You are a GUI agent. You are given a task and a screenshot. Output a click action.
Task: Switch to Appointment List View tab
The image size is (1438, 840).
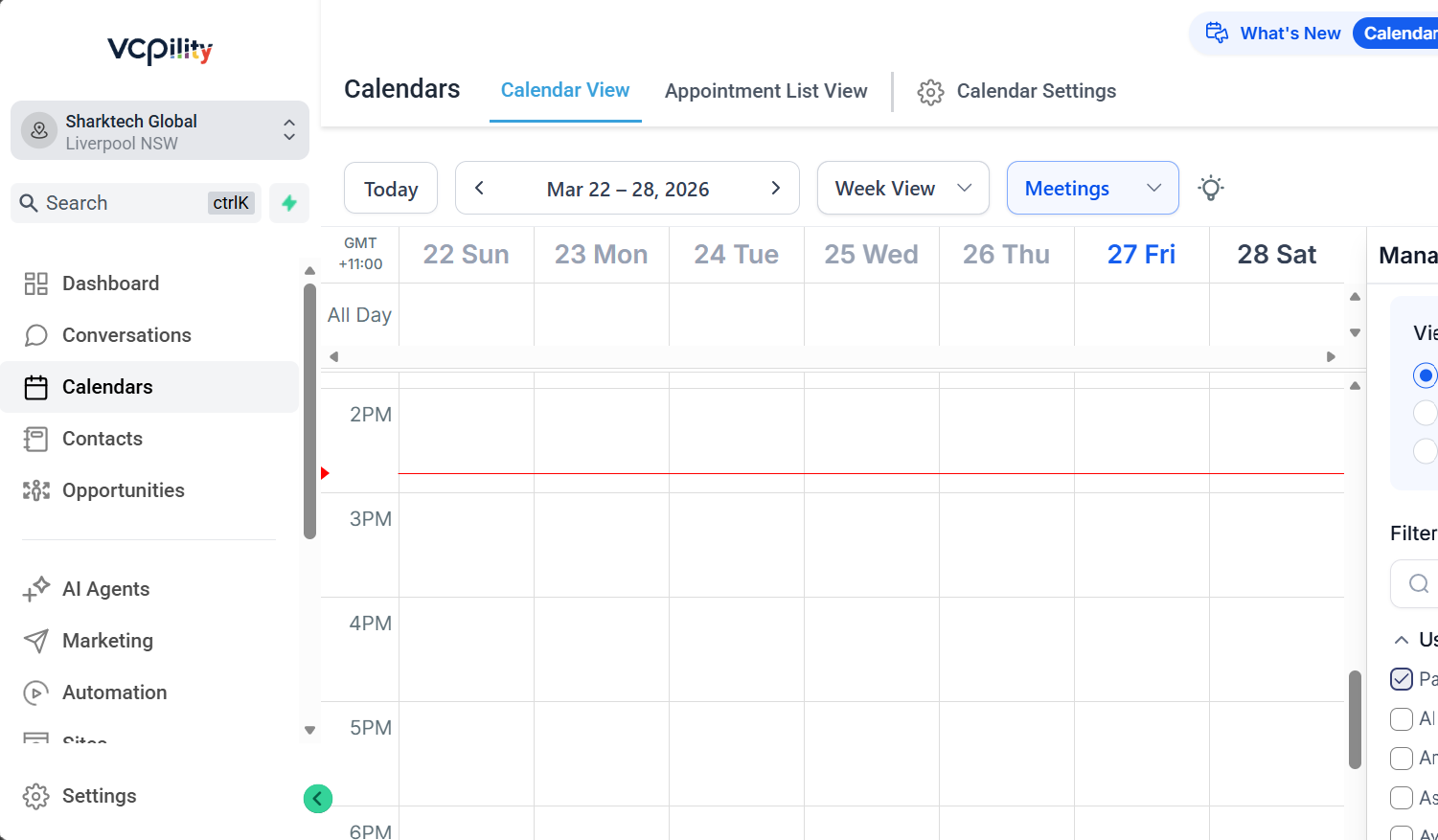(x=765, y=91)
